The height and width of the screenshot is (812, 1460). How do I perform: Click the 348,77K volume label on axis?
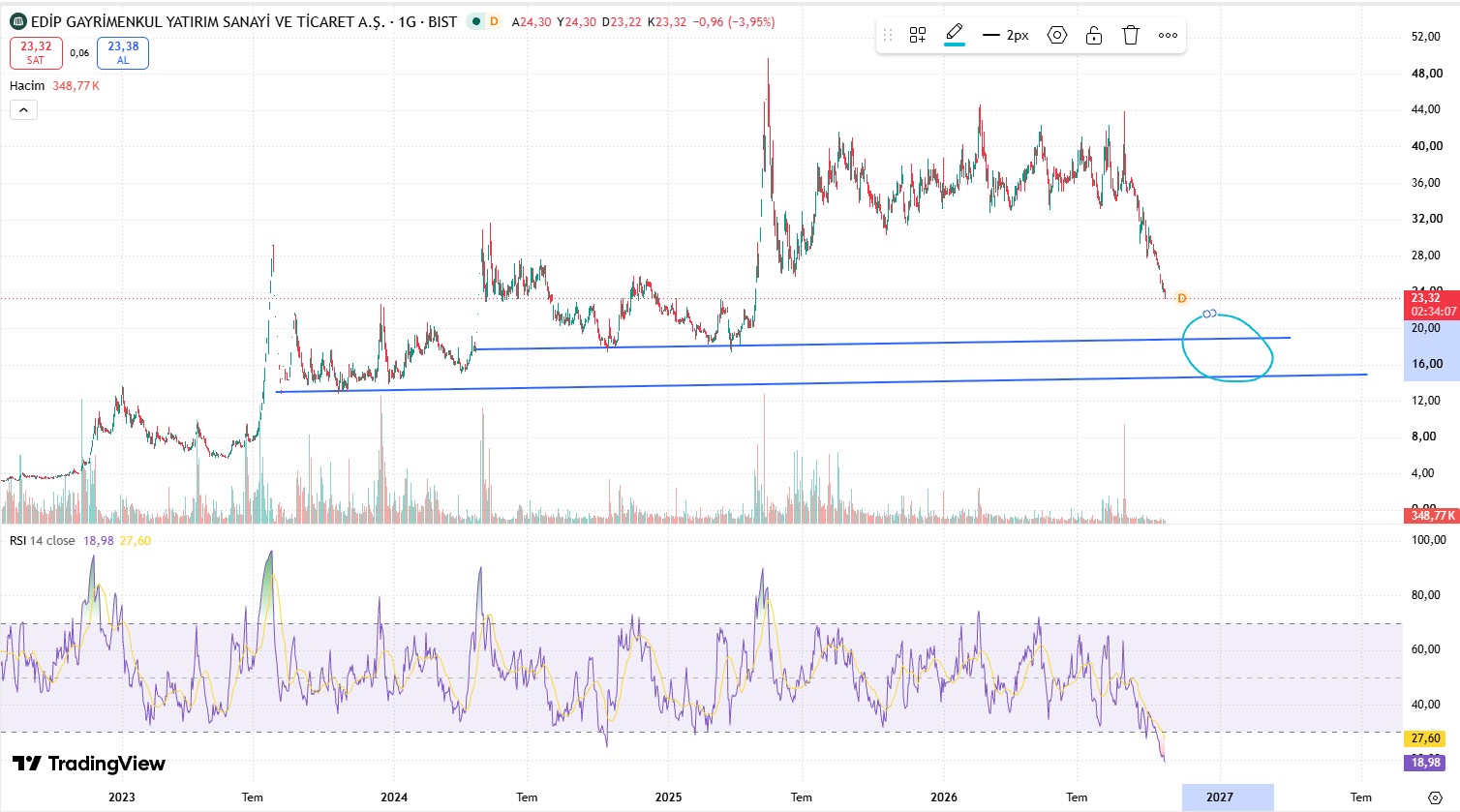tap(1432, 516)
